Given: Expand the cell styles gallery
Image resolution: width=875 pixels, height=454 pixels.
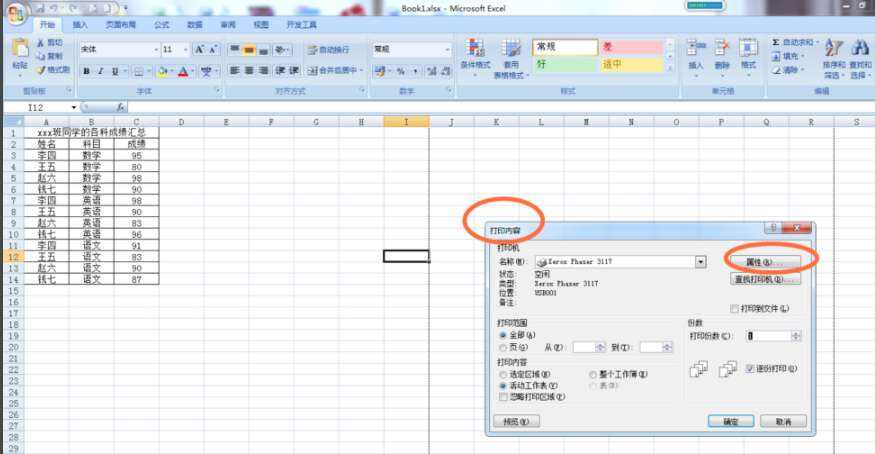Looking at the screenshot, I should pos(670,69).
